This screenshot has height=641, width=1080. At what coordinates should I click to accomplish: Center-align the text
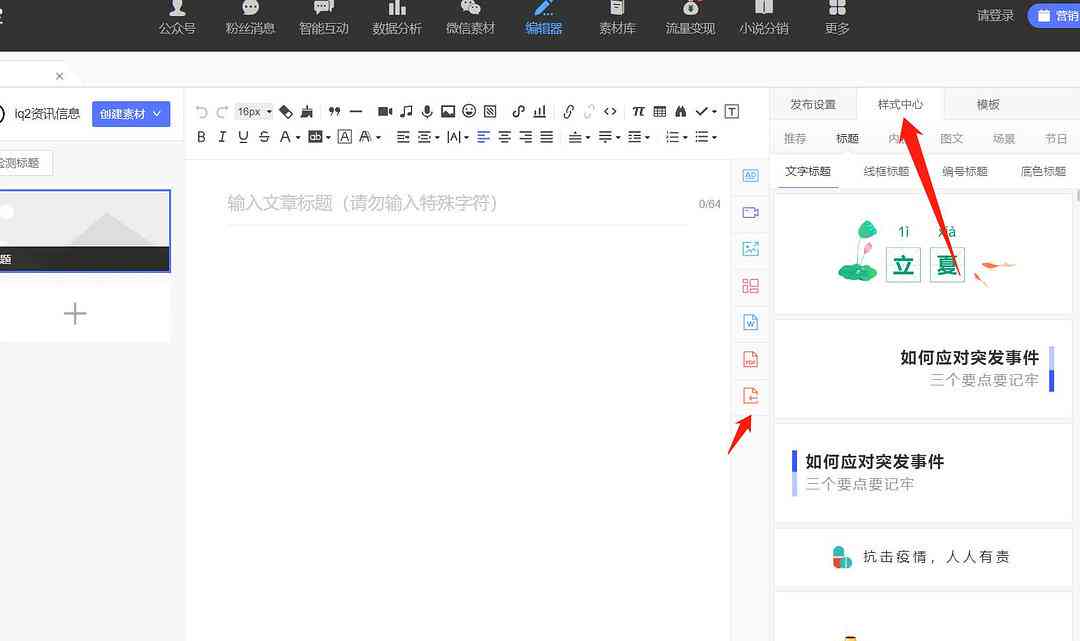point(505,137)
